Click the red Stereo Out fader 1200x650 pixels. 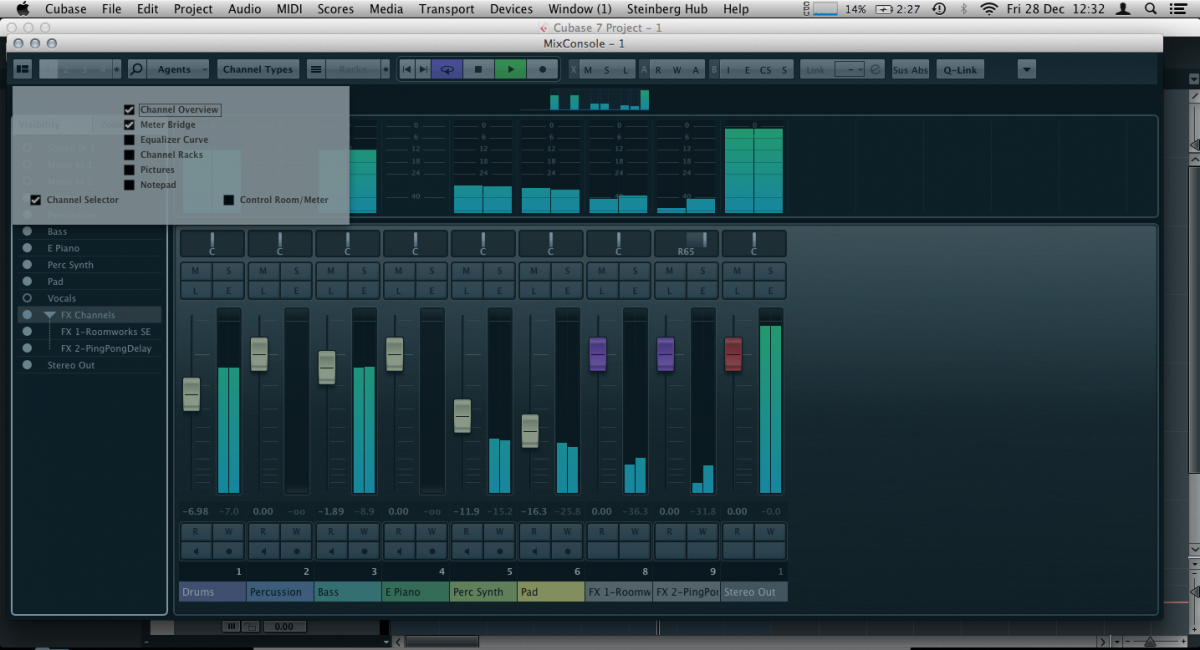(733, 354)
